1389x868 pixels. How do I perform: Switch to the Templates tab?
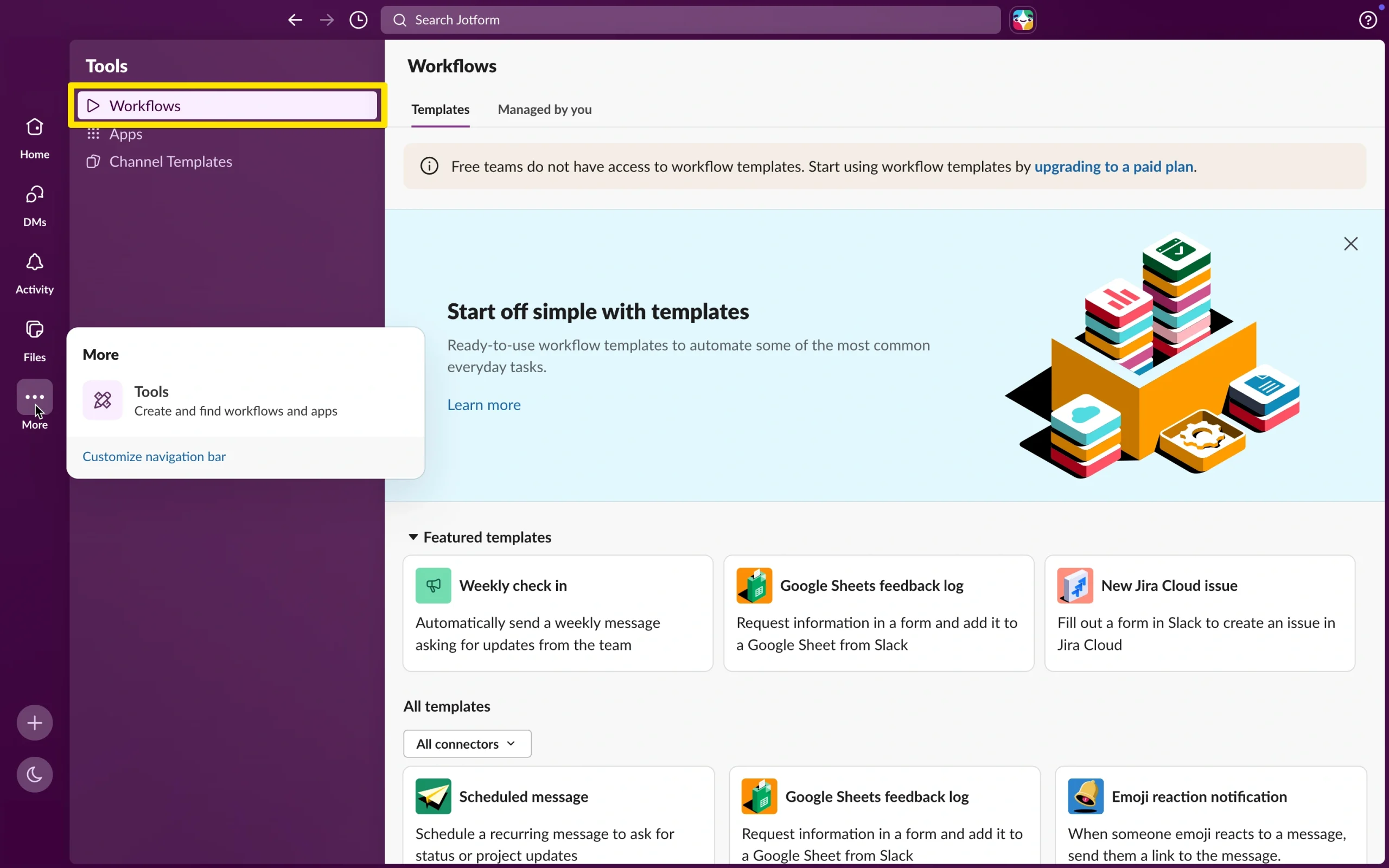[x=440, y=109]
